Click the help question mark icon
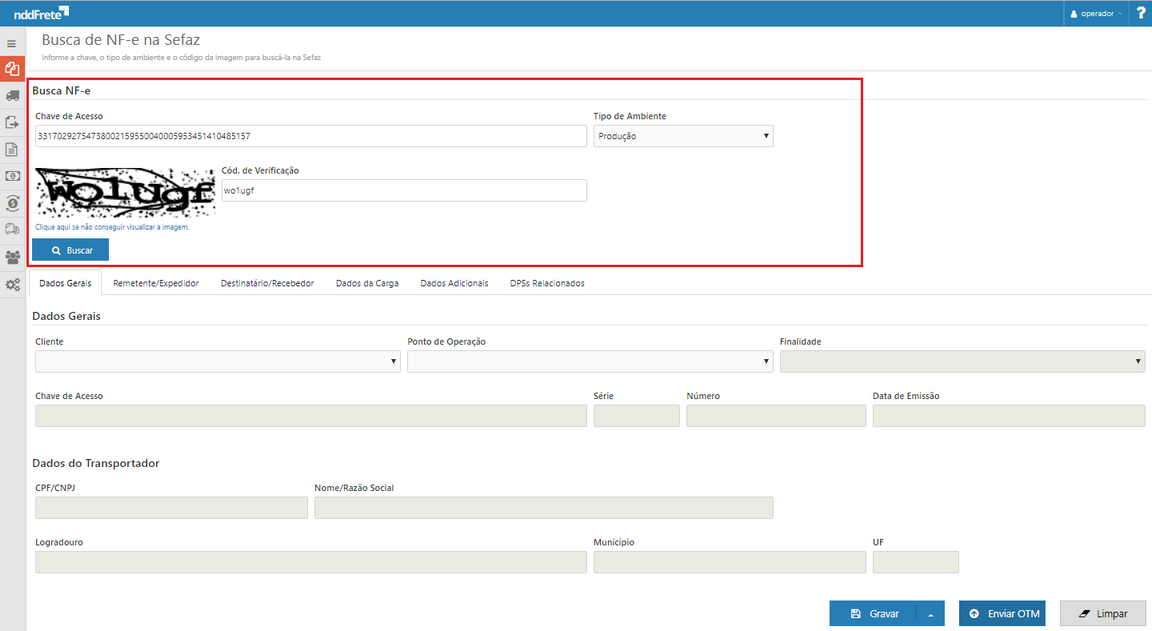Image resolution: width=1152 pixels, height=631 pixels. [x=1140, y=13]
